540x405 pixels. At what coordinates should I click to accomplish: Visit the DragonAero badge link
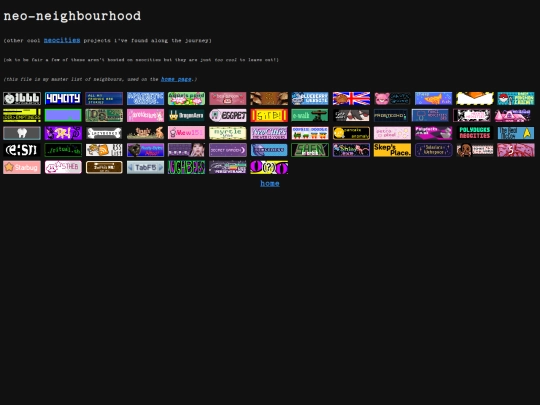(x=186, y=116)
